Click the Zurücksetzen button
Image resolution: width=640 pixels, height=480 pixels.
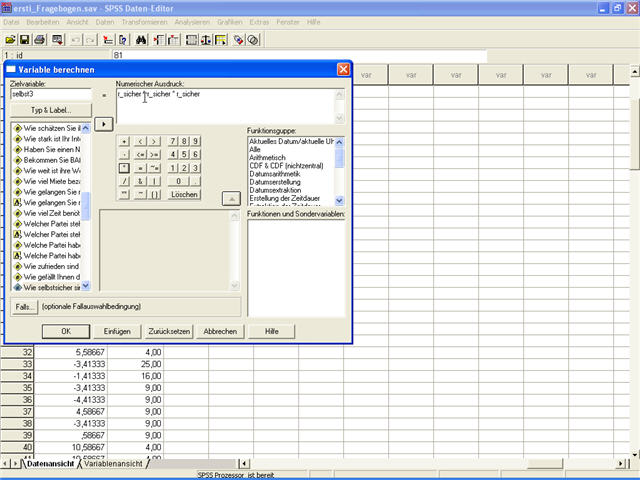(x=167, y=331)
